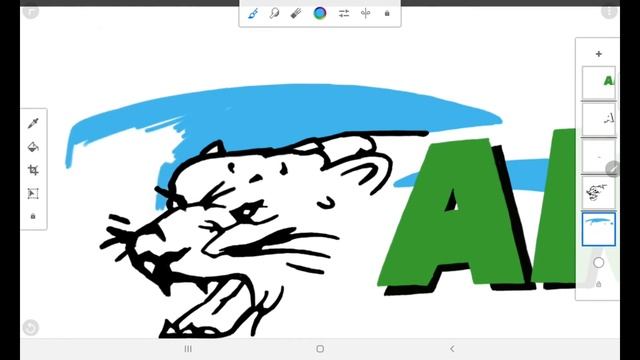Open Android recent apps button

point(188,349)
